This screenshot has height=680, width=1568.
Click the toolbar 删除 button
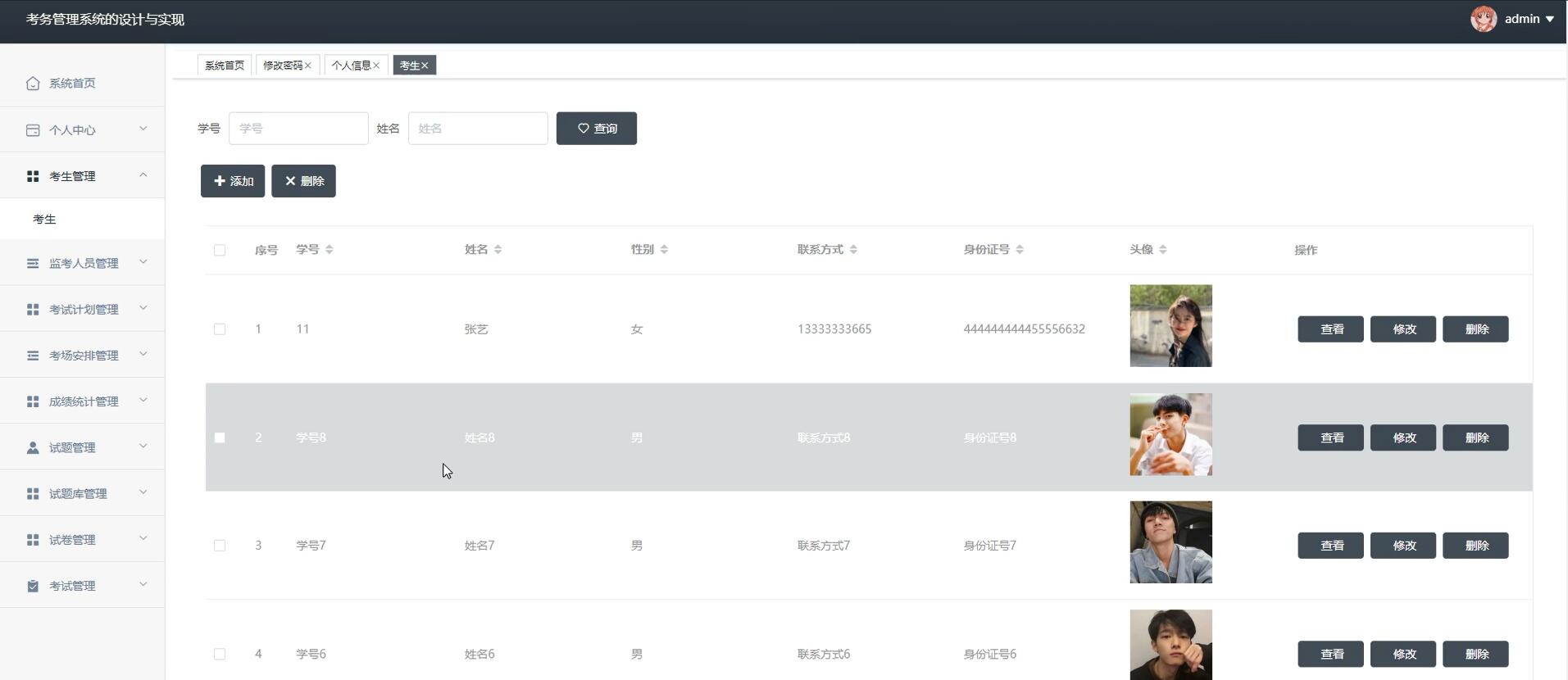click(x=303, y=181)
